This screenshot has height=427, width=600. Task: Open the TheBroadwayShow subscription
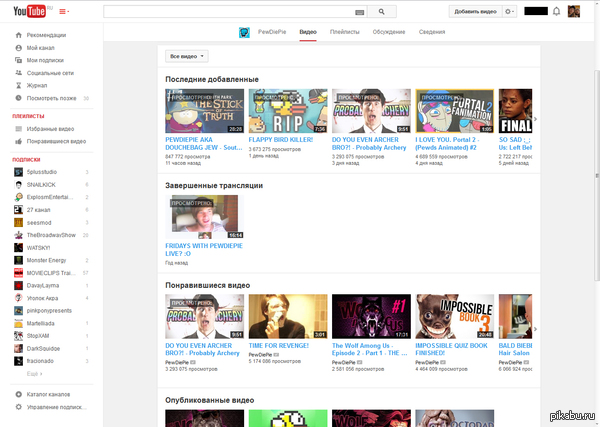(x=51, y=235)
